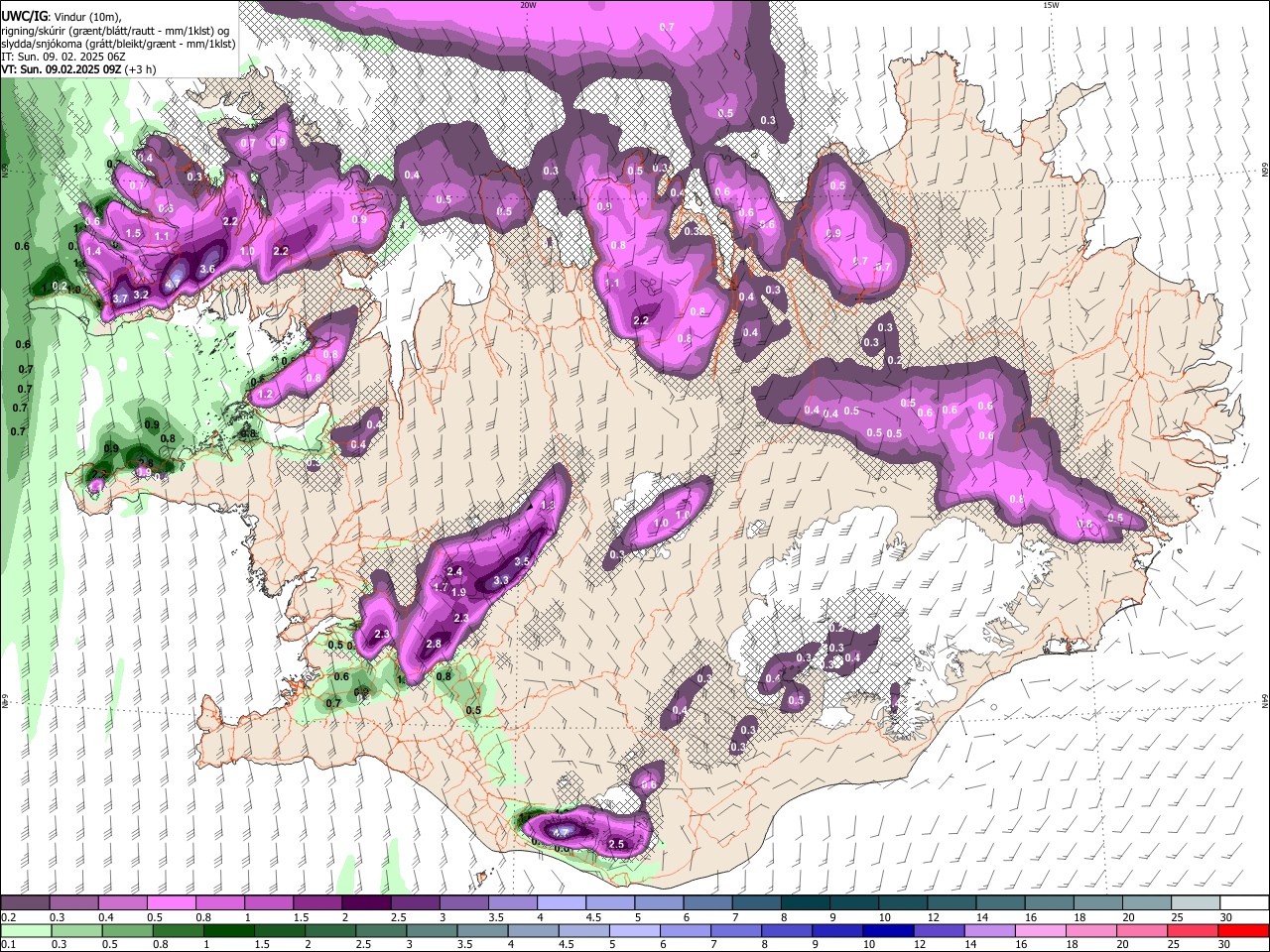The width and height of the screenshot is (1270, 952).
Task: Click the '1.4' snowfall value in the Westfjords
Action: (94, 252)
